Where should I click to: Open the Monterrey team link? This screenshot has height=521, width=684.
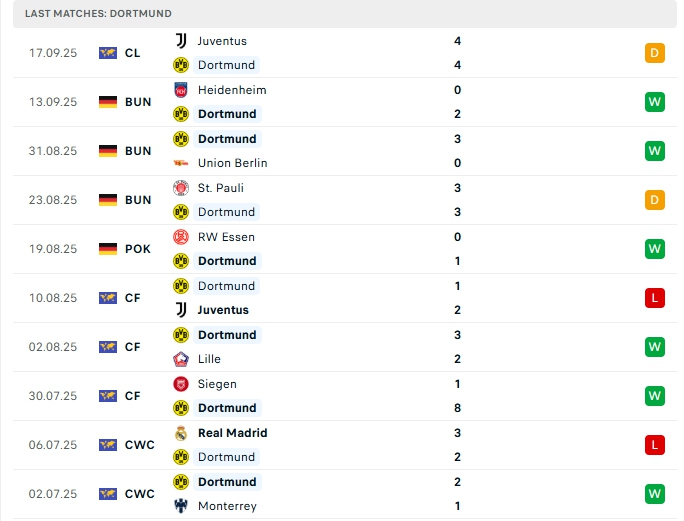(x=227, y=506)
